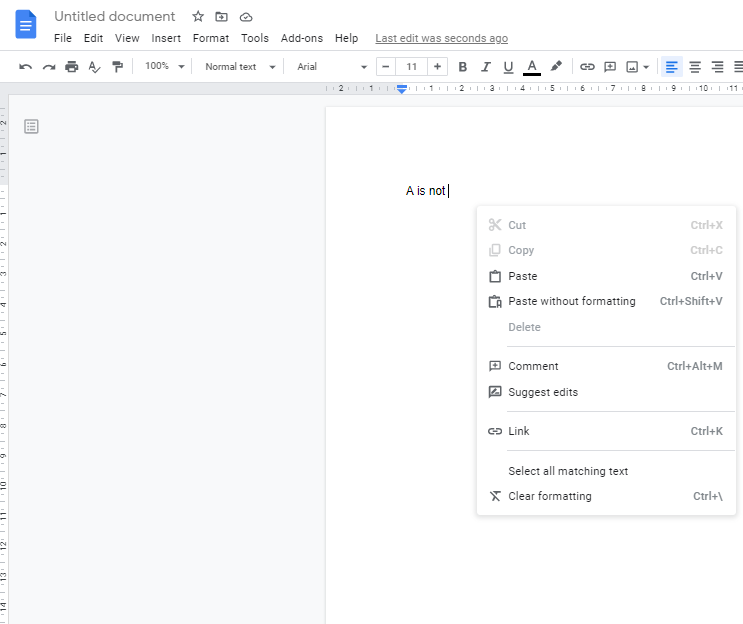Viewport: 743px width, 624px height.
Task: Open the Zoom 100% dropdown
Action: (165, 67)
